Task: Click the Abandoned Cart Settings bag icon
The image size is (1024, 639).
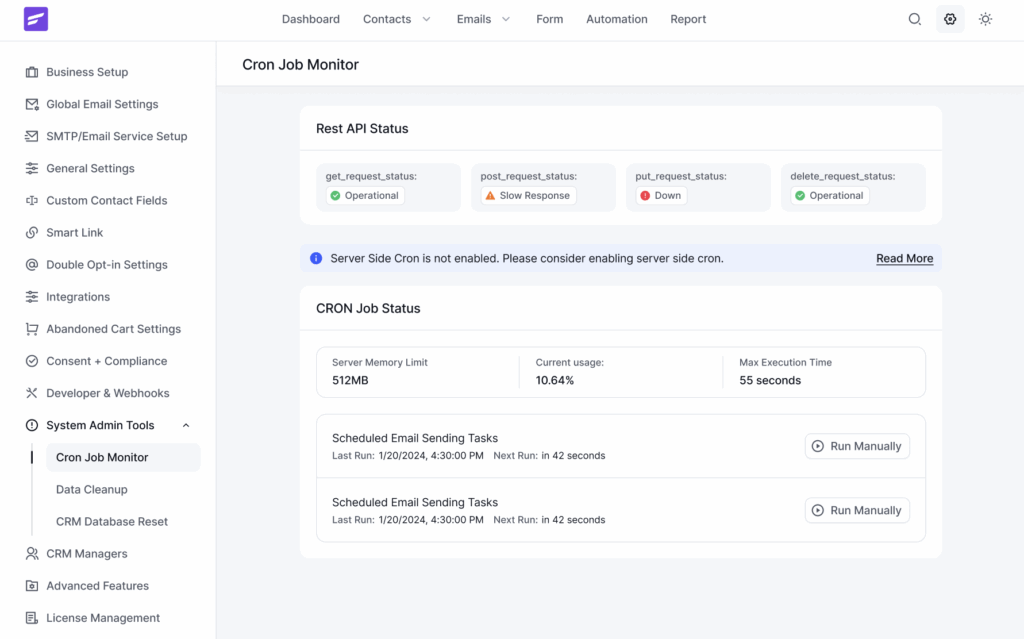Action: [31, 328]
